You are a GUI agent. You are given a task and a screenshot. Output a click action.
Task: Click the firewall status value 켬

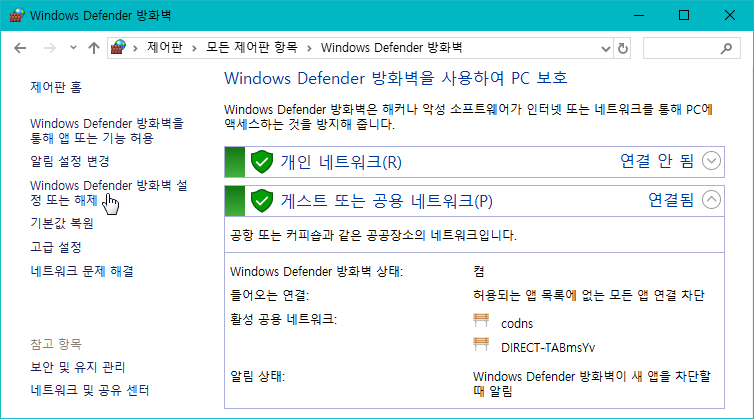pyautogui.click(x=479, y=271)
